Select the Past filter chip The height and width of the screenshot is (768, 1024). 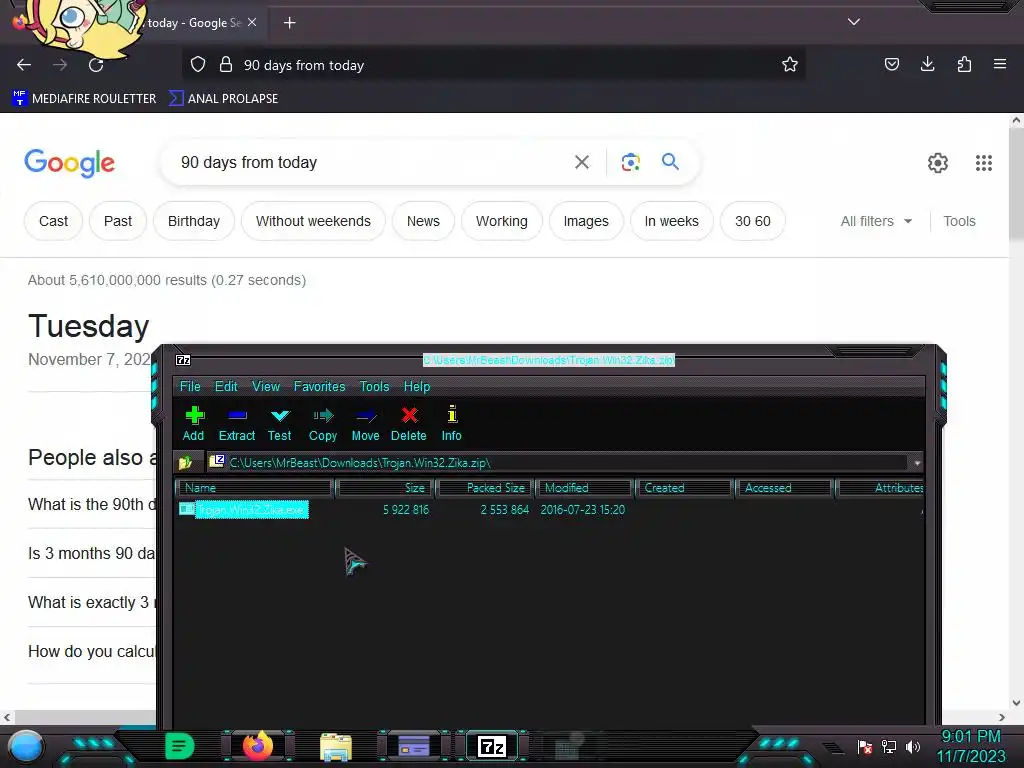(x=118, y=221)
